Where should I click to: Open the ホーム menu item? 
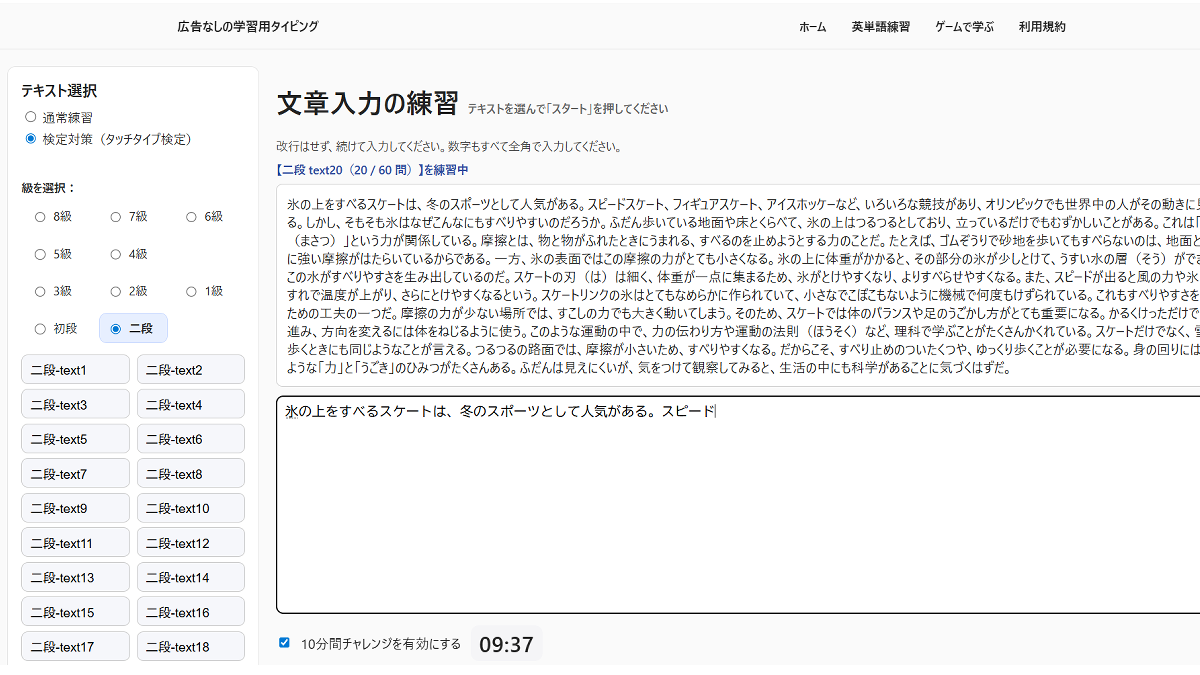813,27
